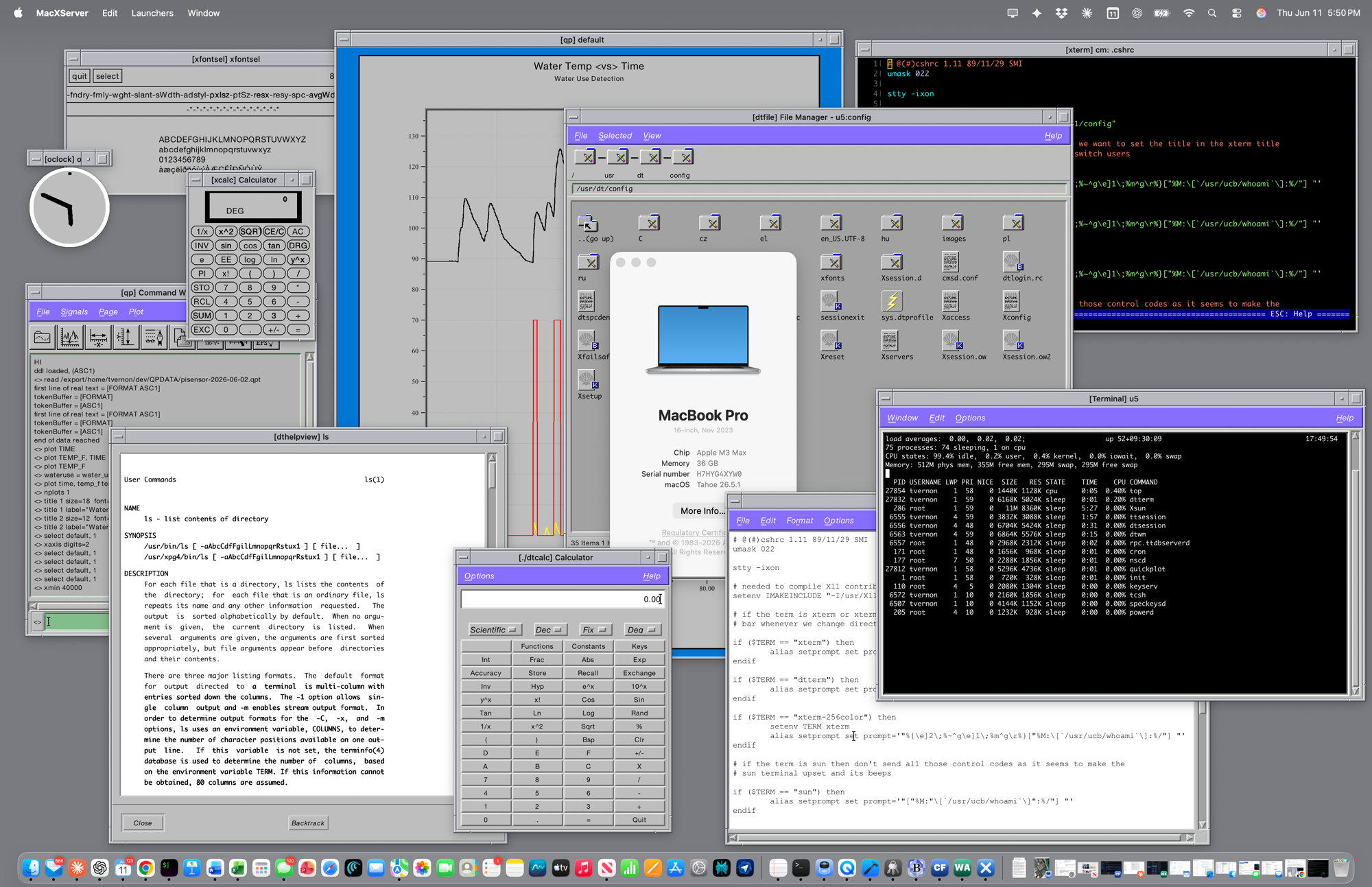This screenshot has height=887, width=1372.
Task: Click the plot graph icon in qp toolbar
Action: click(70, 337)
